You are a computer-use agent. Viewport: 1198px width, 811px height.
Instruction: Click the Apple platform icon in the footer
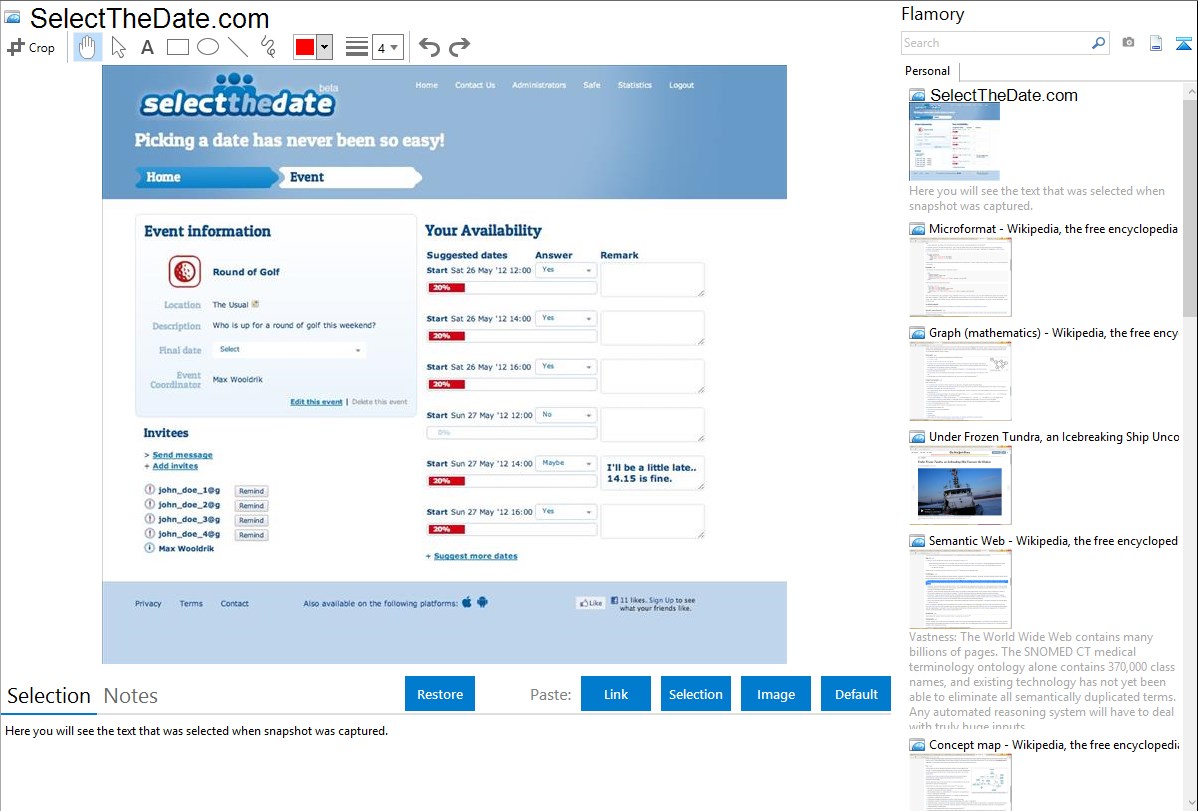467,602
